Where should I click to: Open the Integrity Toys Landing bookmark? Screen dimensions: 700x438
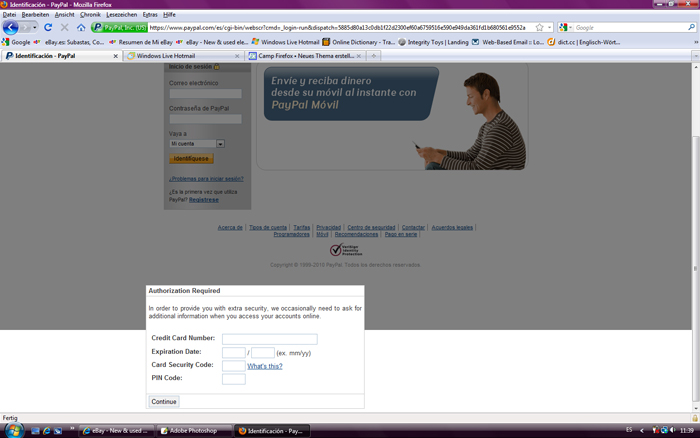click(433, 42)
